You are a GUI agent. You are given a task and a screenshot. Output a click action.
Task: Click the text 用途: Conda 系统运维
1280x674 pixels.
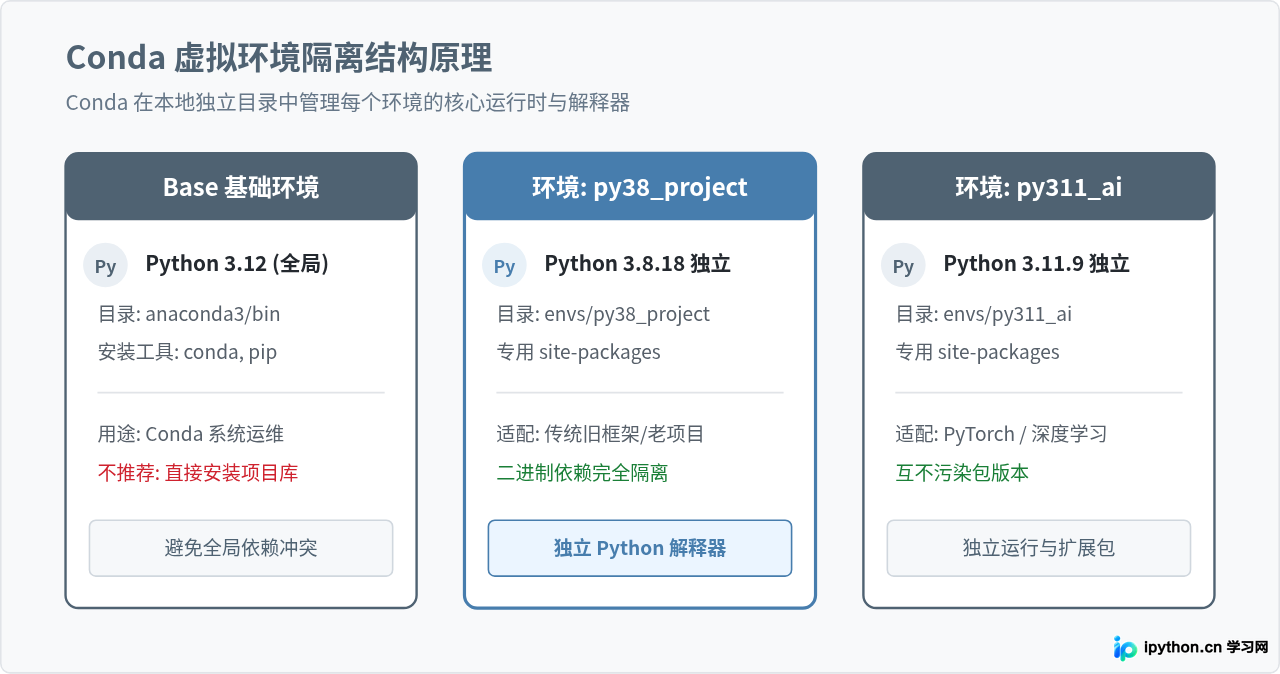(191, 434)
